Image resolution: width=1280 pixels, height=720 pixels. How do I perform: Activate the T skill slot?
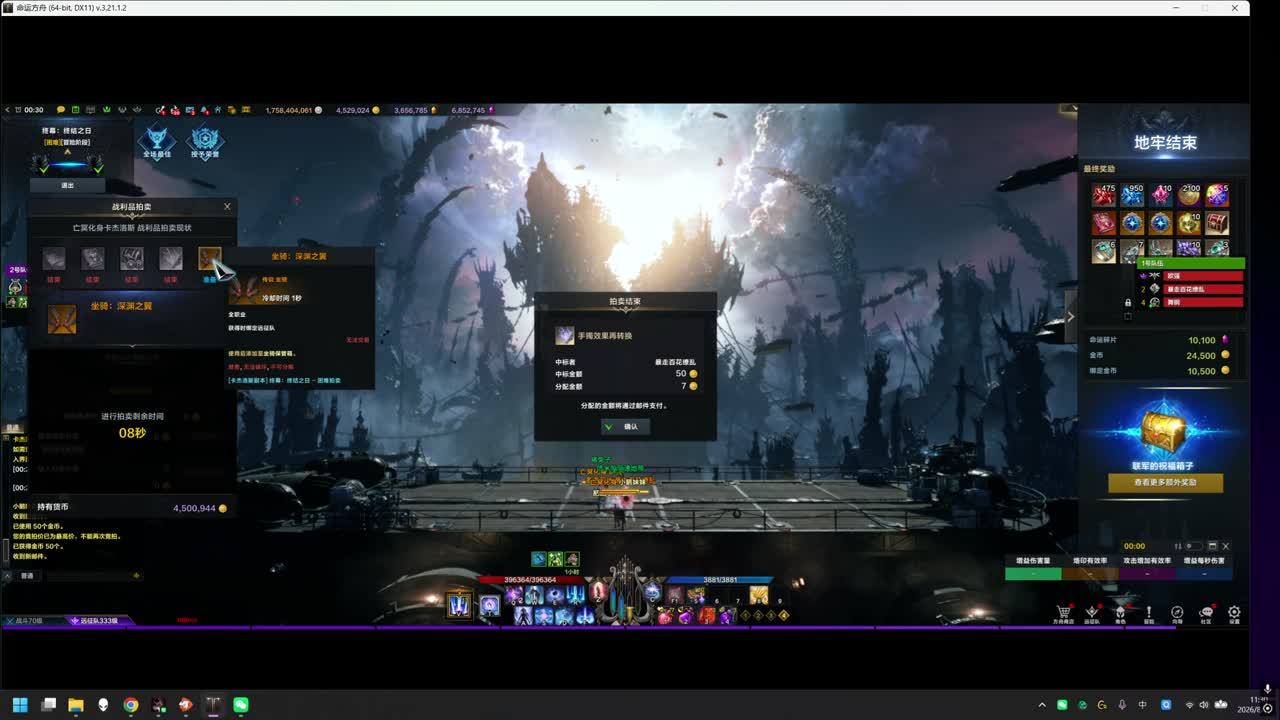pyautogui.click(x=489, y=605)
